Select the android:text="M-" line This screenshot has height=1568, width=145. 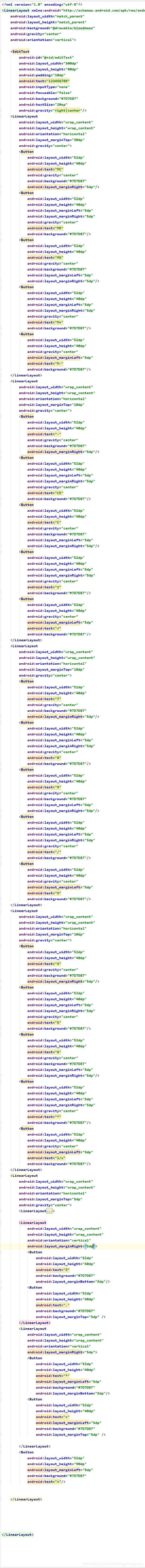coord(45,363)
